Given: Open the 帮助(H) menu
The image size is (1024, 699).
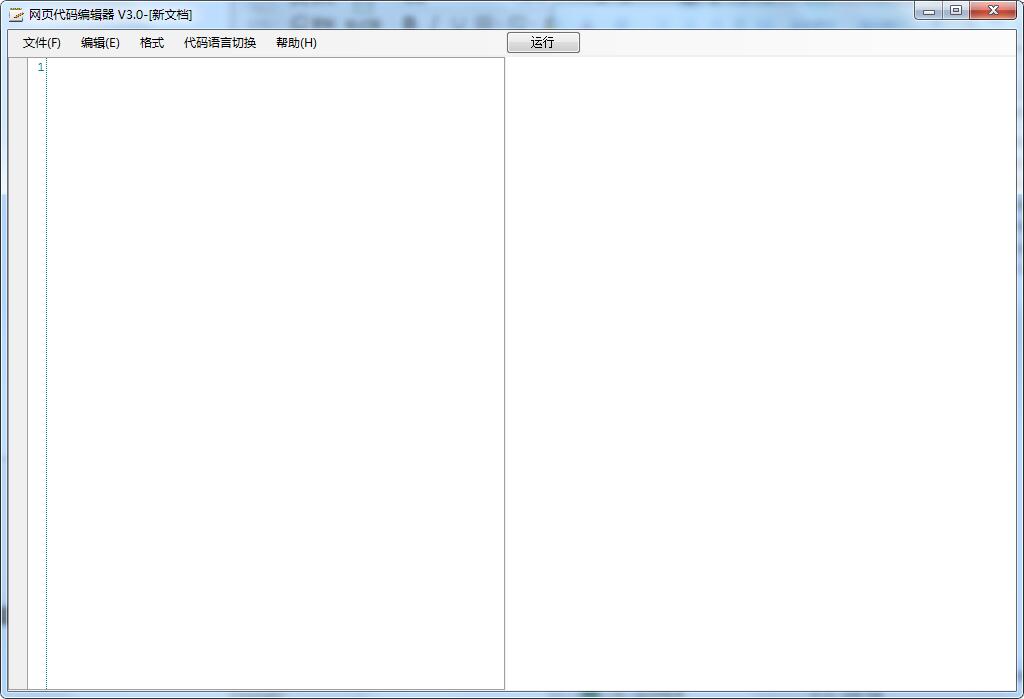Looking at the screenshot, I should (x=296, y=43).
